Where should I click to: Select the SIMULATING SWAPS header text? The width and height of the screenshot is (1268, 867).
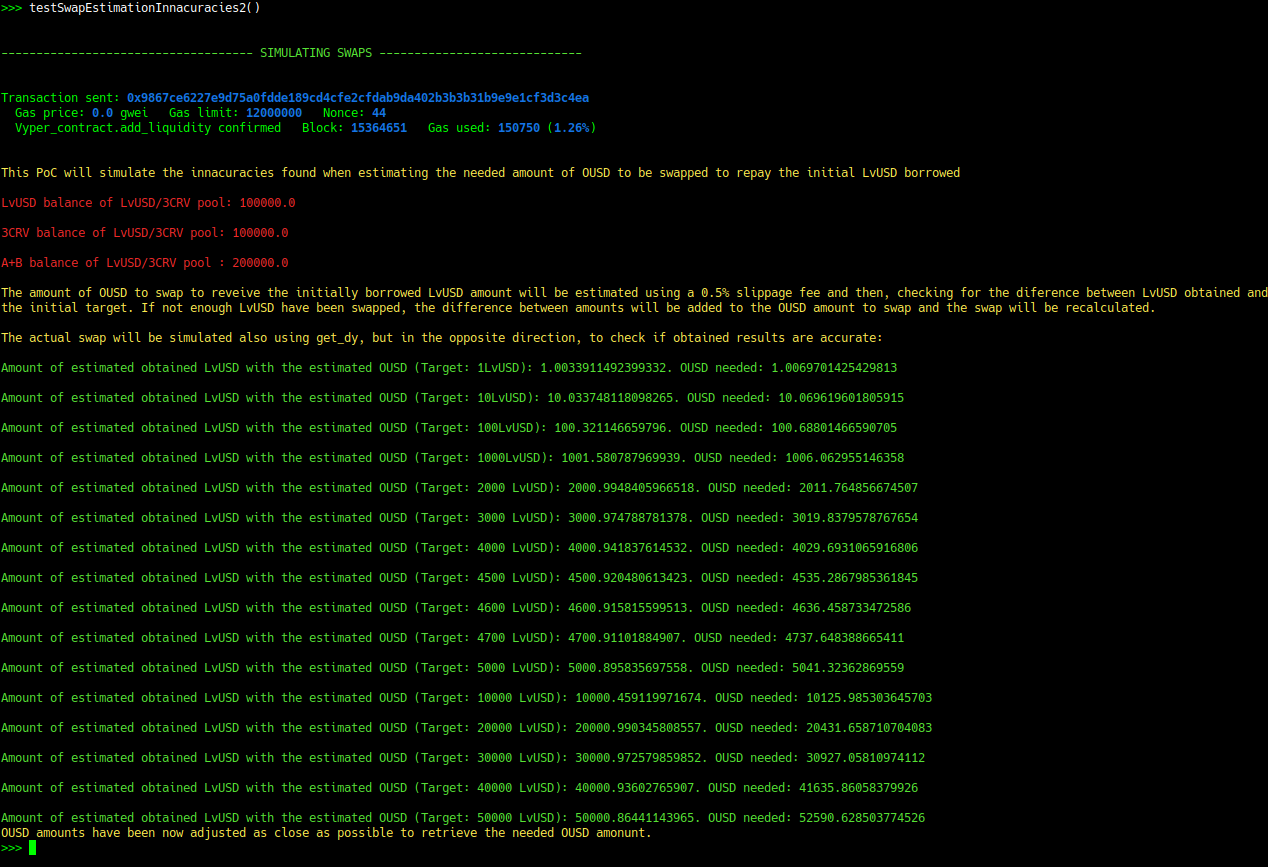(316, 53)
